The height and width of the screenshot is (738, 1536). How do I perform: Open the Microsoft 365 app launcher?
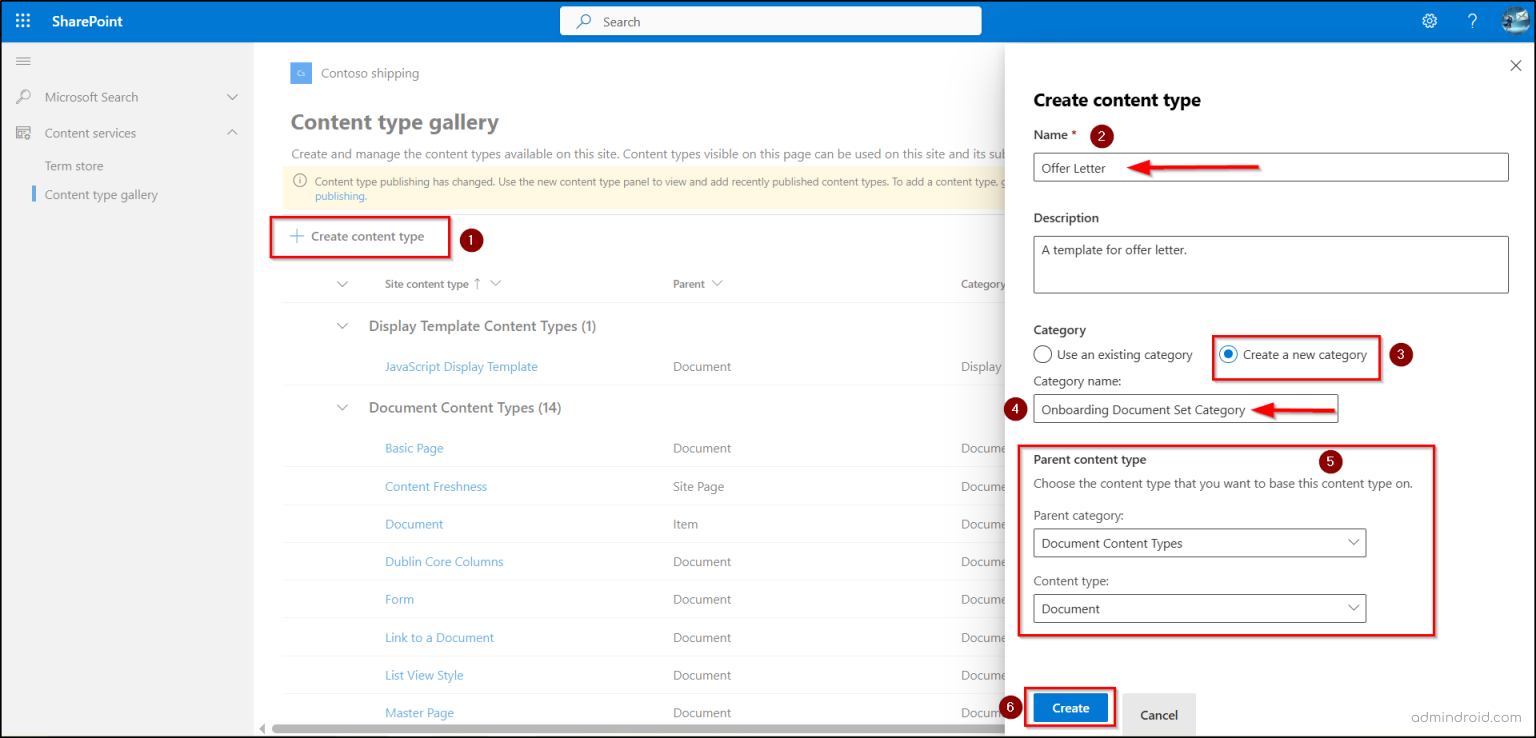(x=22, y=20)
